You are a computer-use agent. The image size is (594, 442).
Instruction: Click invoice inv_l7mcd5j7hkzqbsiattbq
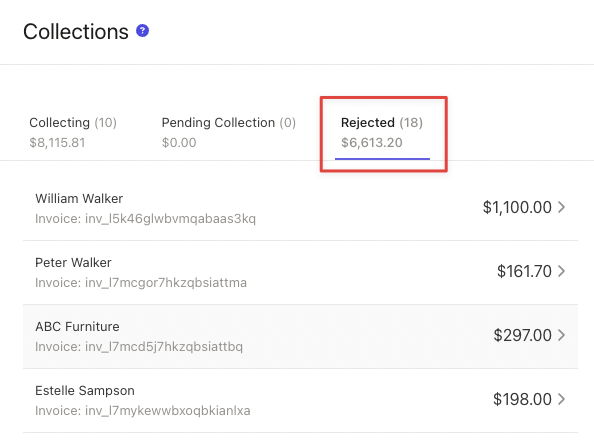point(139,347)
